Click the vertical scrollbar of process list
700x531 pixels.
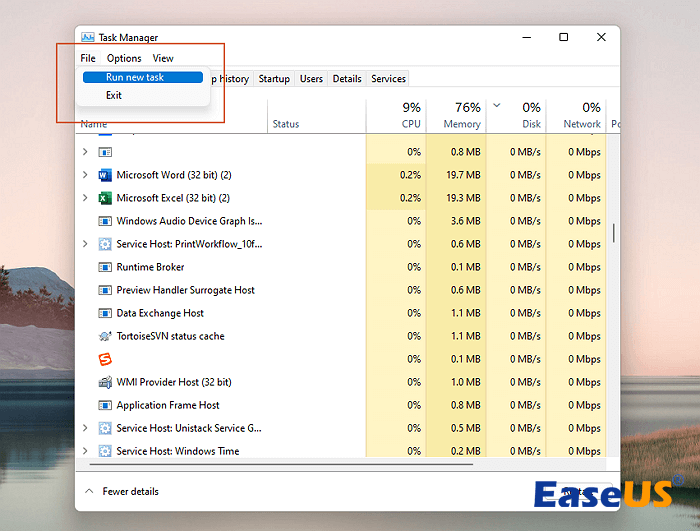[x=613, y=233]
